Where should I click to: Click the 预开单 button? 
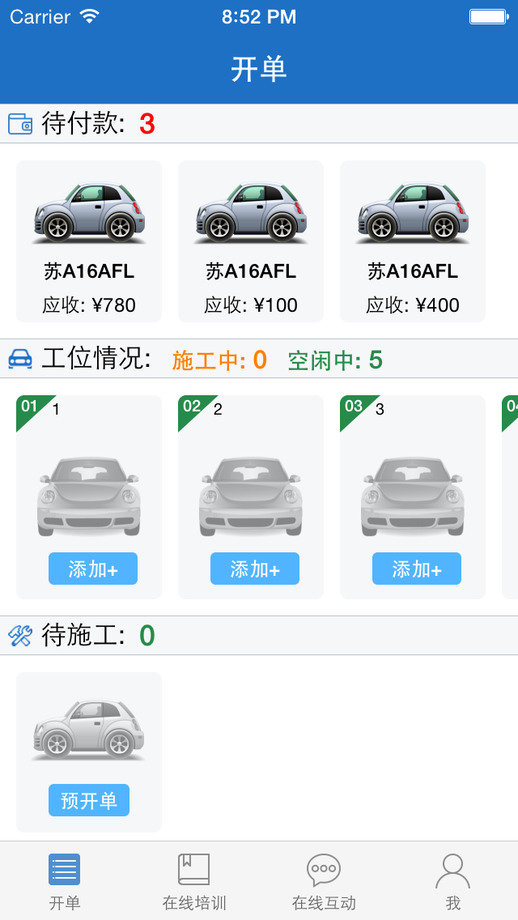[89, 800]
